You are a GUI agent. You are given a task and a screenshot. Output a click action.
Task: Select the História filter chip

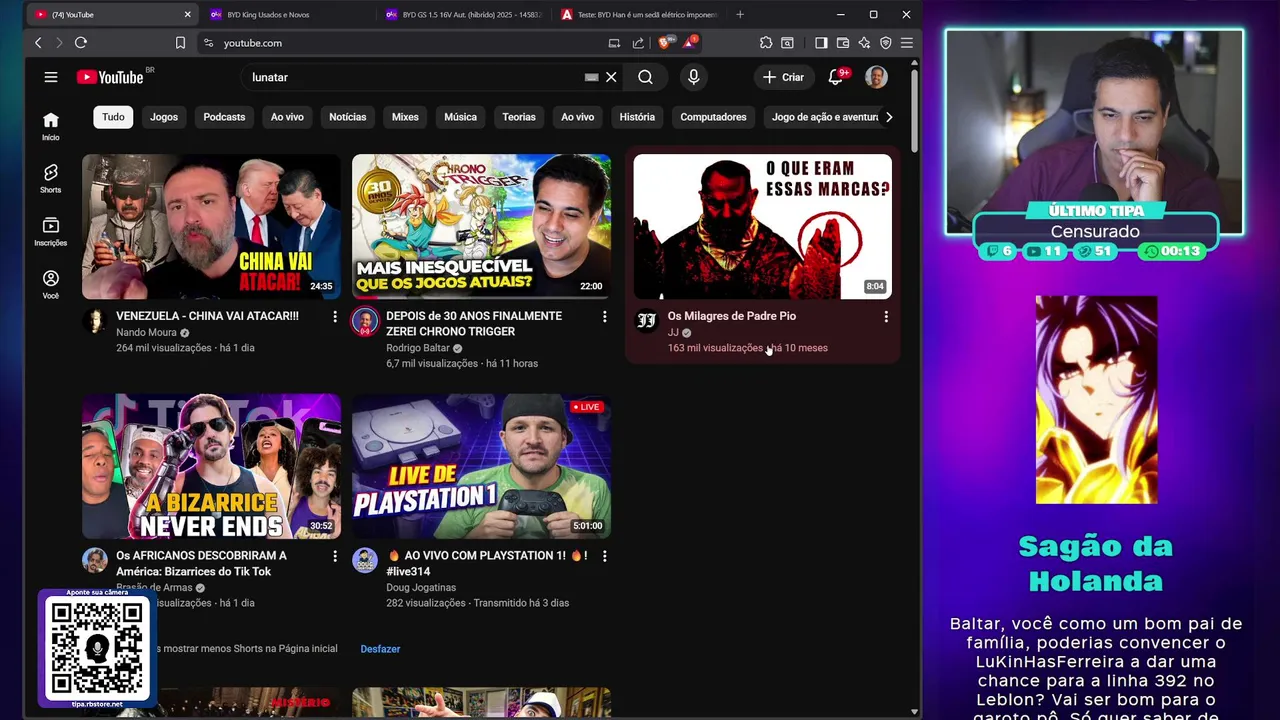click(637, 117)
